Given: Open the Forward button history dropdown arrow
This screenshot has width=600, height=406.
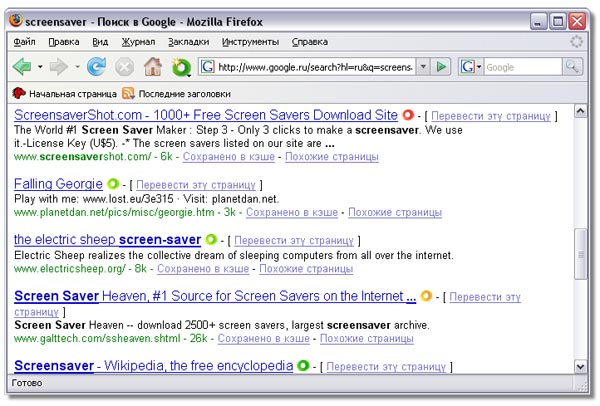Looking at the screenshot, I should [x=77, y=67].
